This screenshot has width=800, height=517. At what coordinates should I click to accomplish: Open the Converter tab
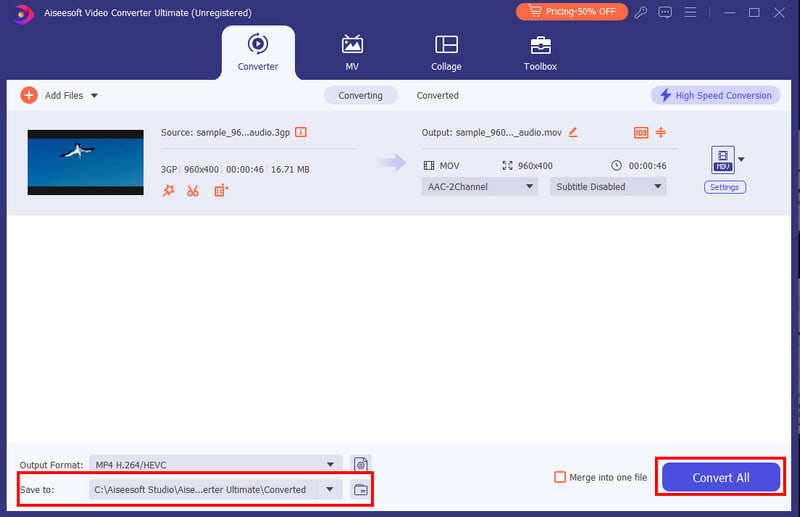click(x=258, y=53)
